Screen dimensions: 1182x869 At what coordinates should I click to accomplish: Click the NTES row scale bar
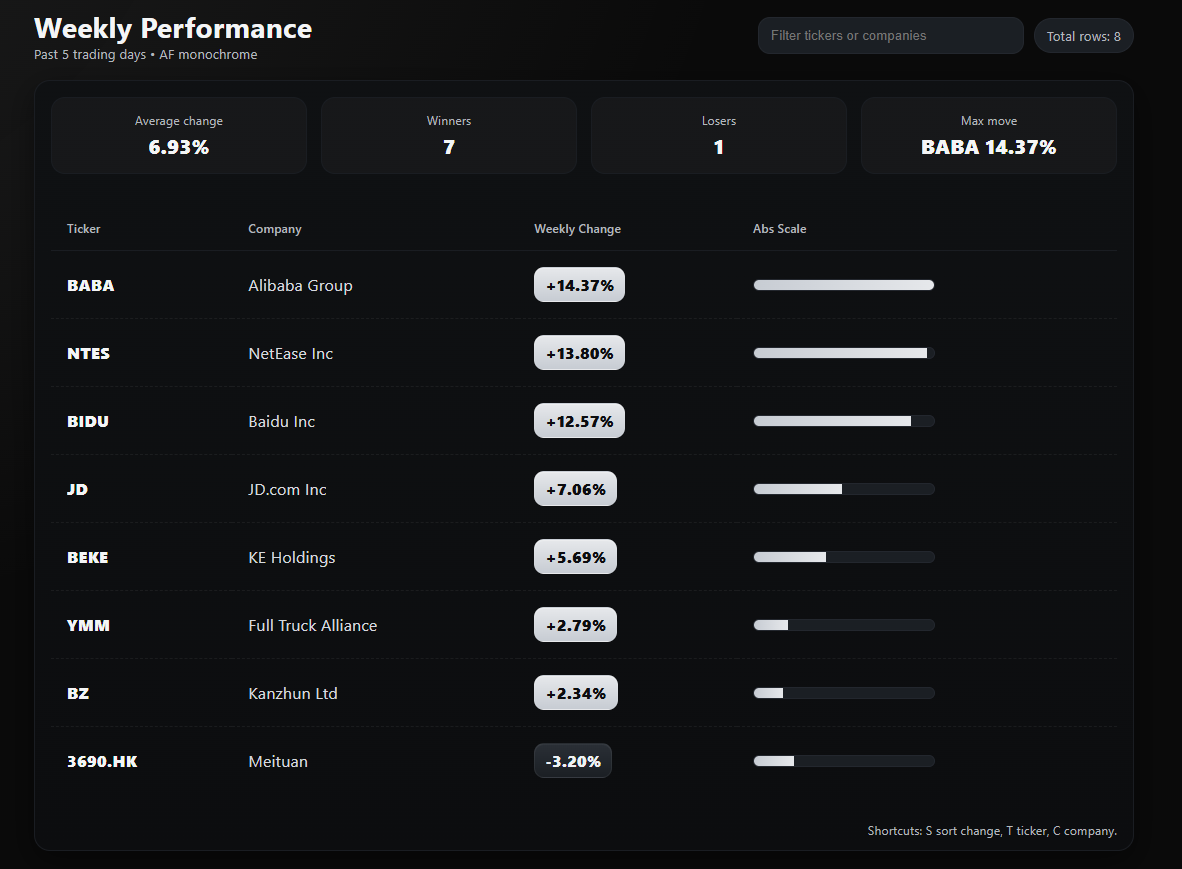pos(844,353)
